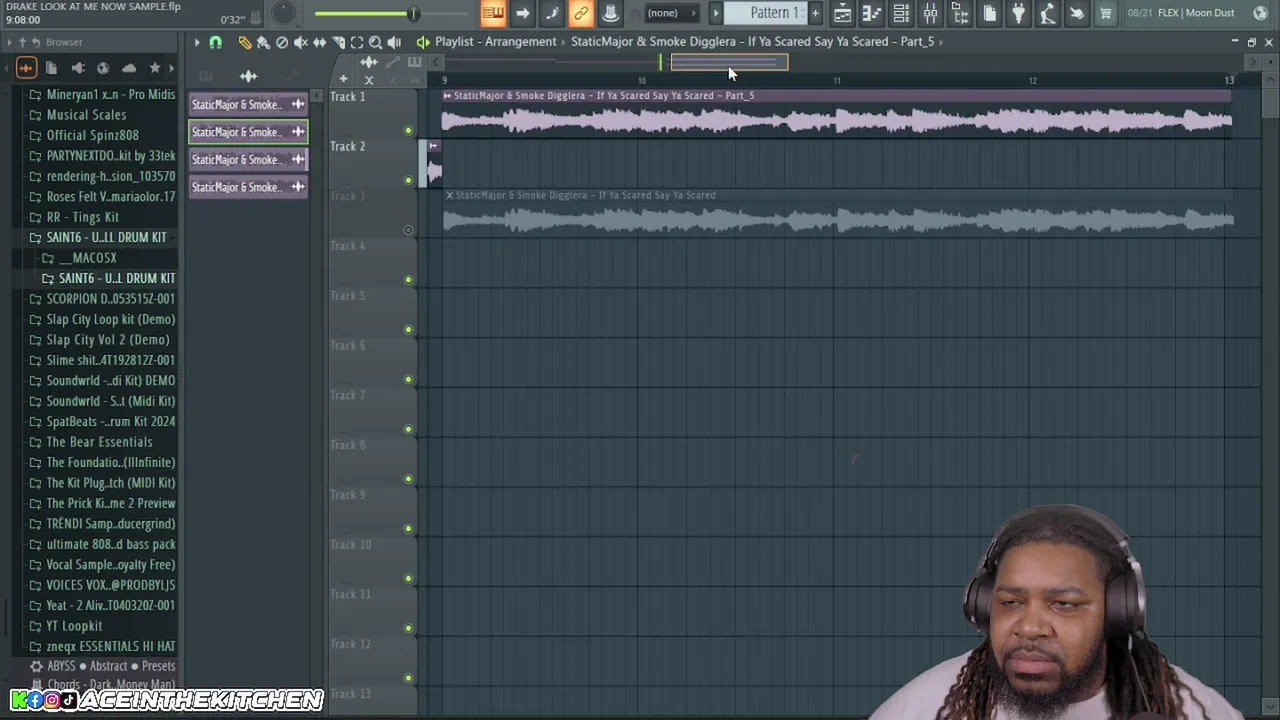Open the shopping cart content library
The image size is (1280, 720).
tap(1106, 13)
